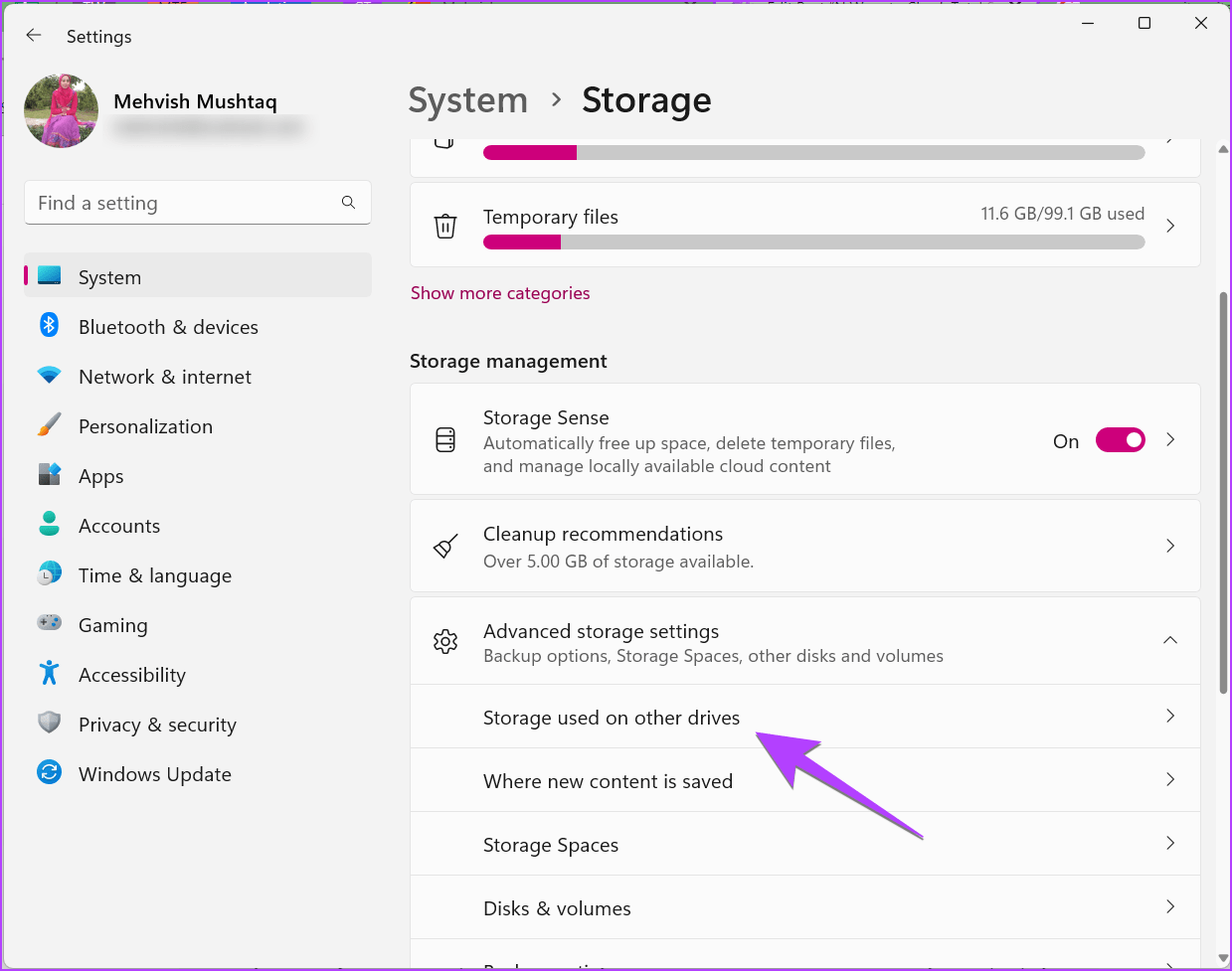The height and width of the screenshot is (971, 1232).
Task: Expand Storage used on other drives
Action: (x=805, y=717)
